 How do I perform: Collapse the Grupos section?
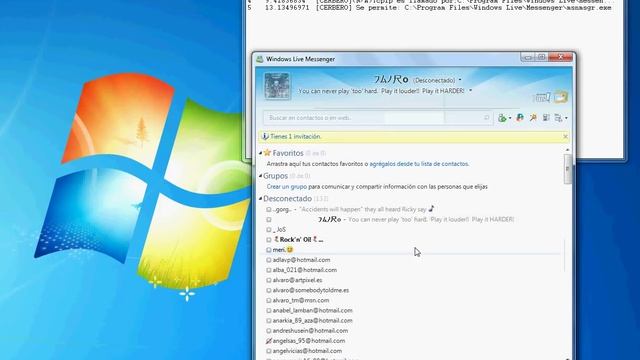(x=260, y=176)
